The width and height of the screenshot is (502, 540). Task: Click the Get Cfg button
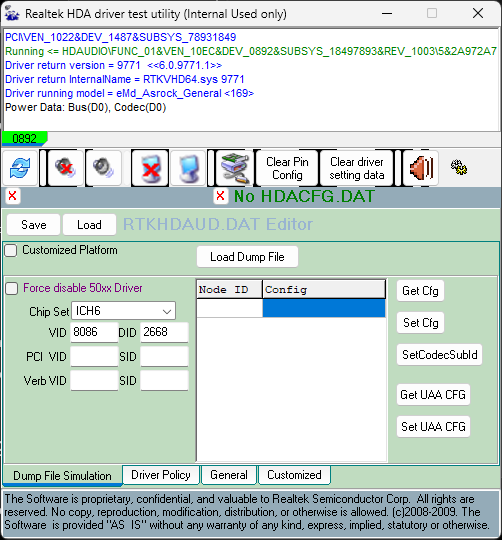click(x=420, y=291)
